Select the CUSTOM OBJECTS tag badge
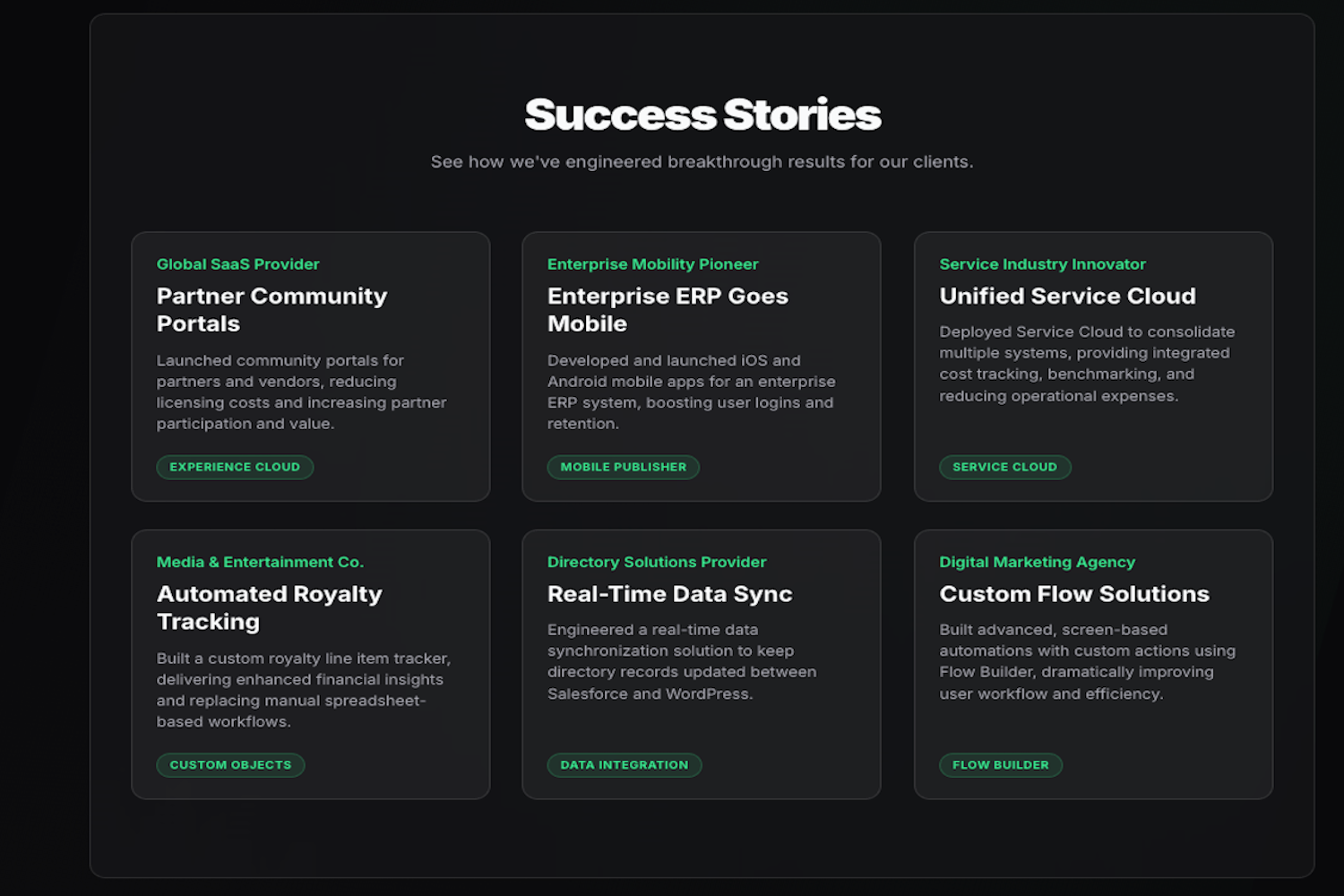 230,765
